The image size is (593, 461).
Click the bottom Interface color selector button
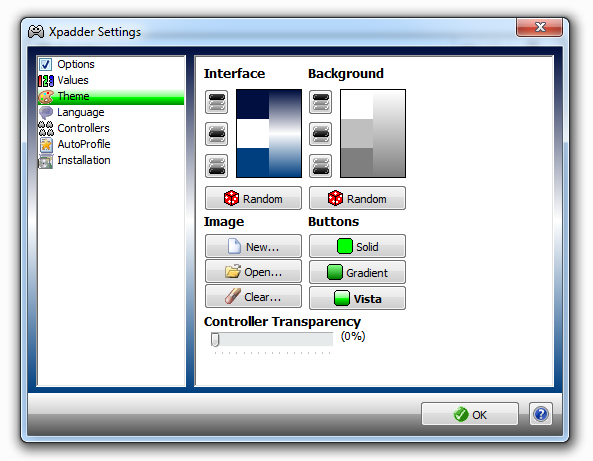click(x=217, y=166)
